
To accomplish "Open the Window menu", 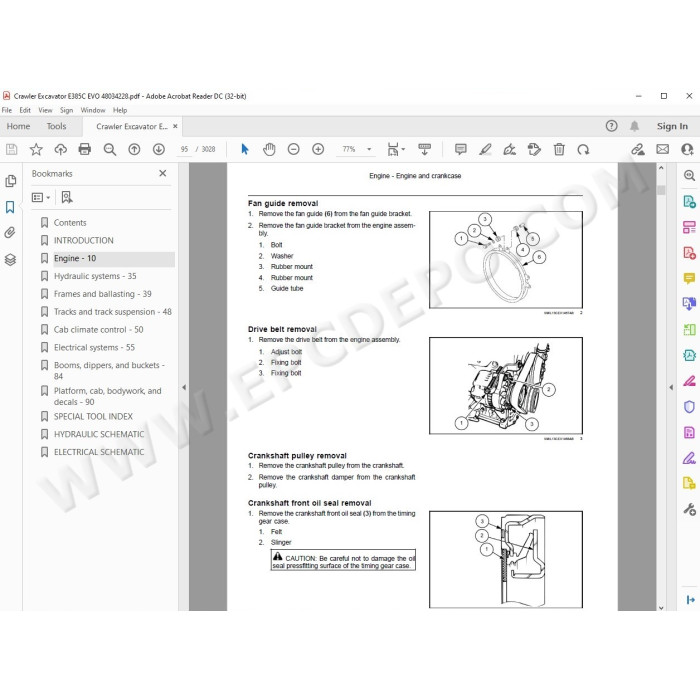I will [x=93, y=110].
